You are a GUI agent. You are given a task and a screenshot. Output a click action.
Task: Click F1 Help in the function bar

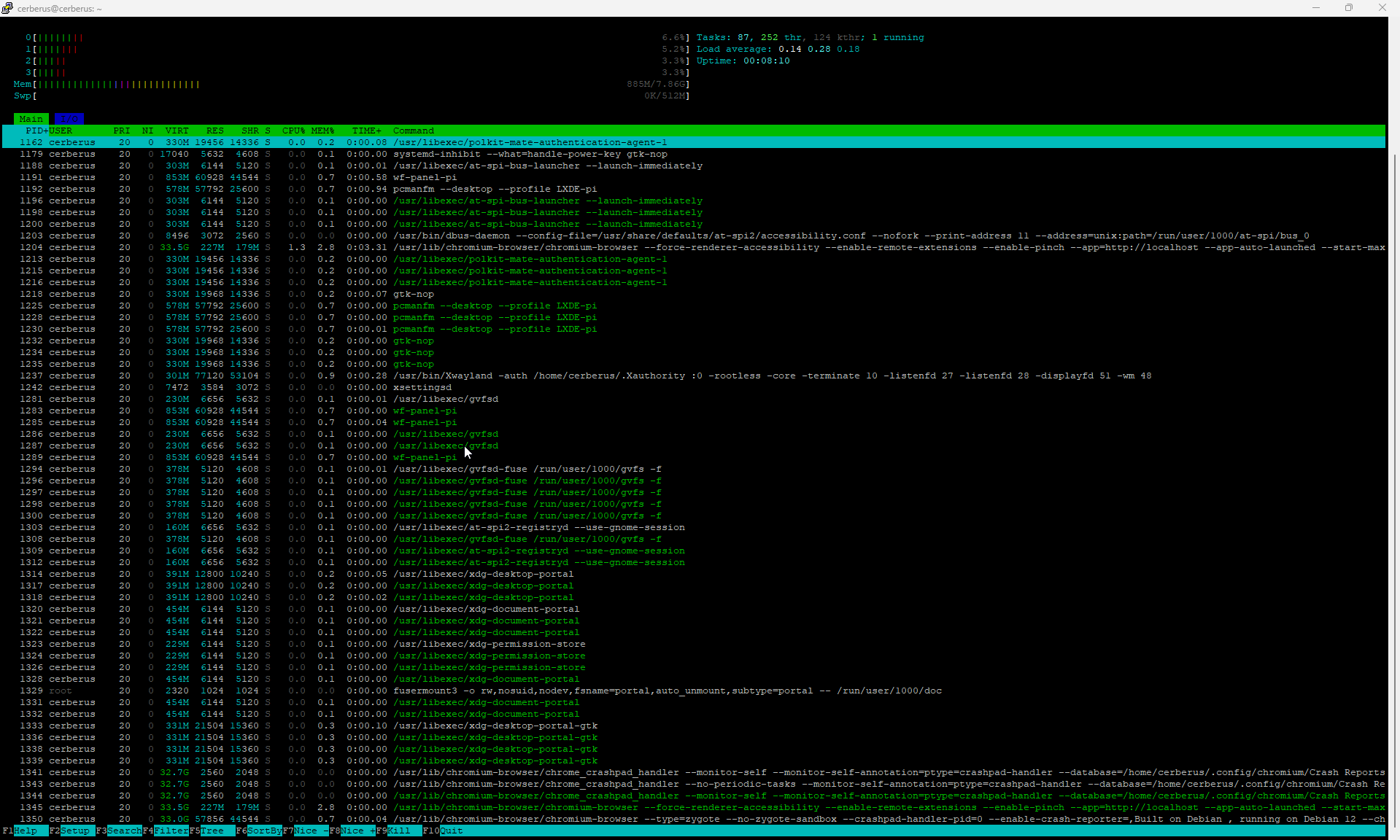coord(26,831)
